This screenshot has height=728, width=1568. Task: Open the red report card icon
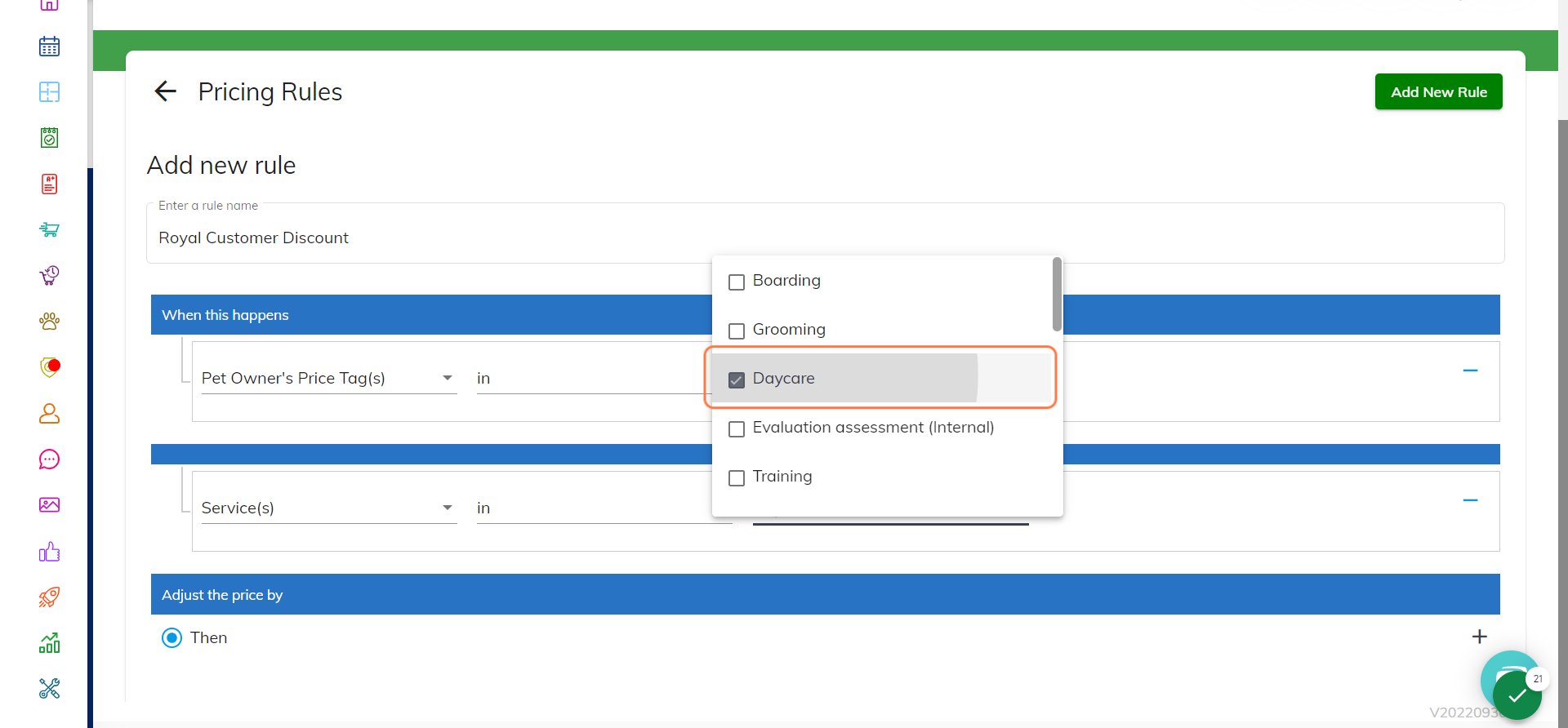coord(49,184)
